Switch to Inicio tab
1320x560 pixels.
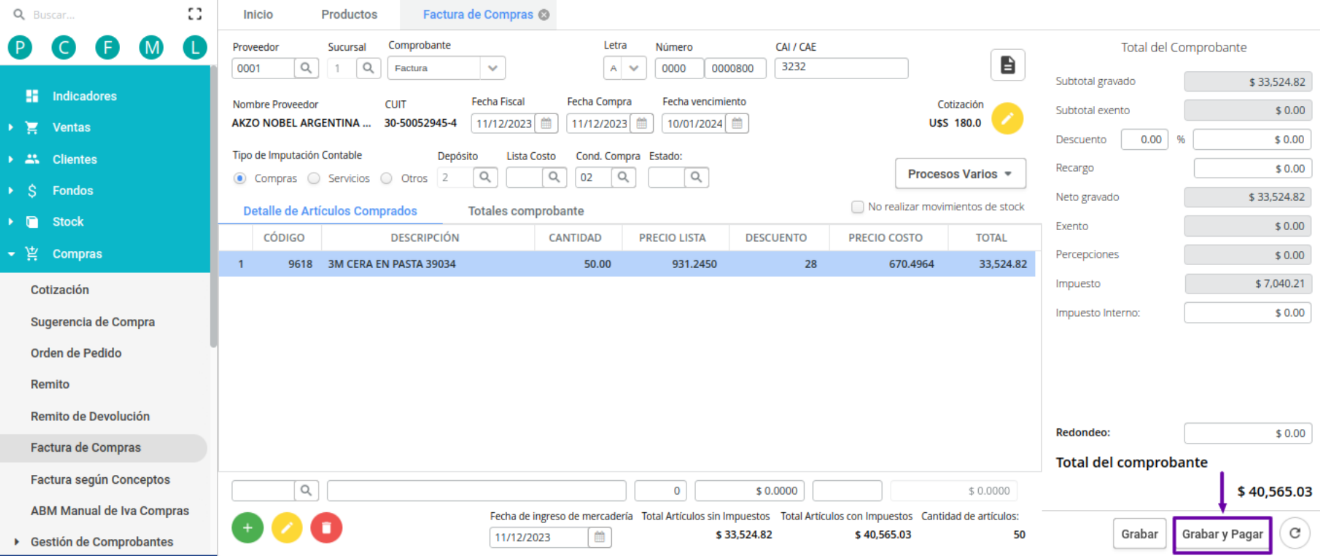pyautogui.click(x=258, y=15)
